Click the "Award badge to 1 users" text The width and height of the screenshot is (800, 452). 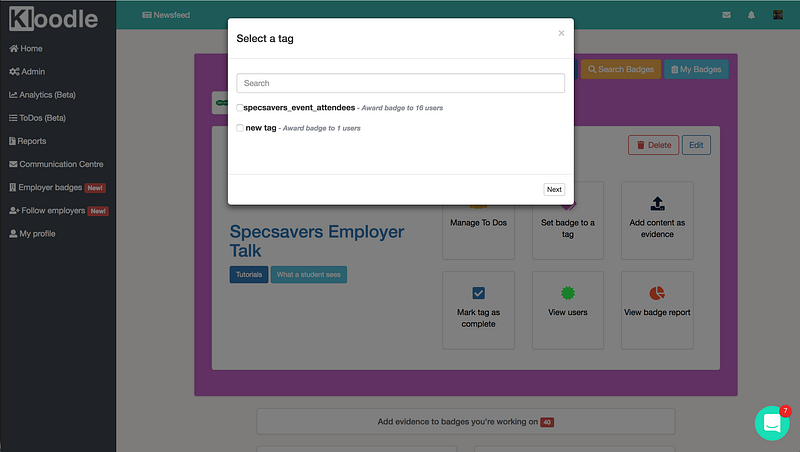(321, 129)
